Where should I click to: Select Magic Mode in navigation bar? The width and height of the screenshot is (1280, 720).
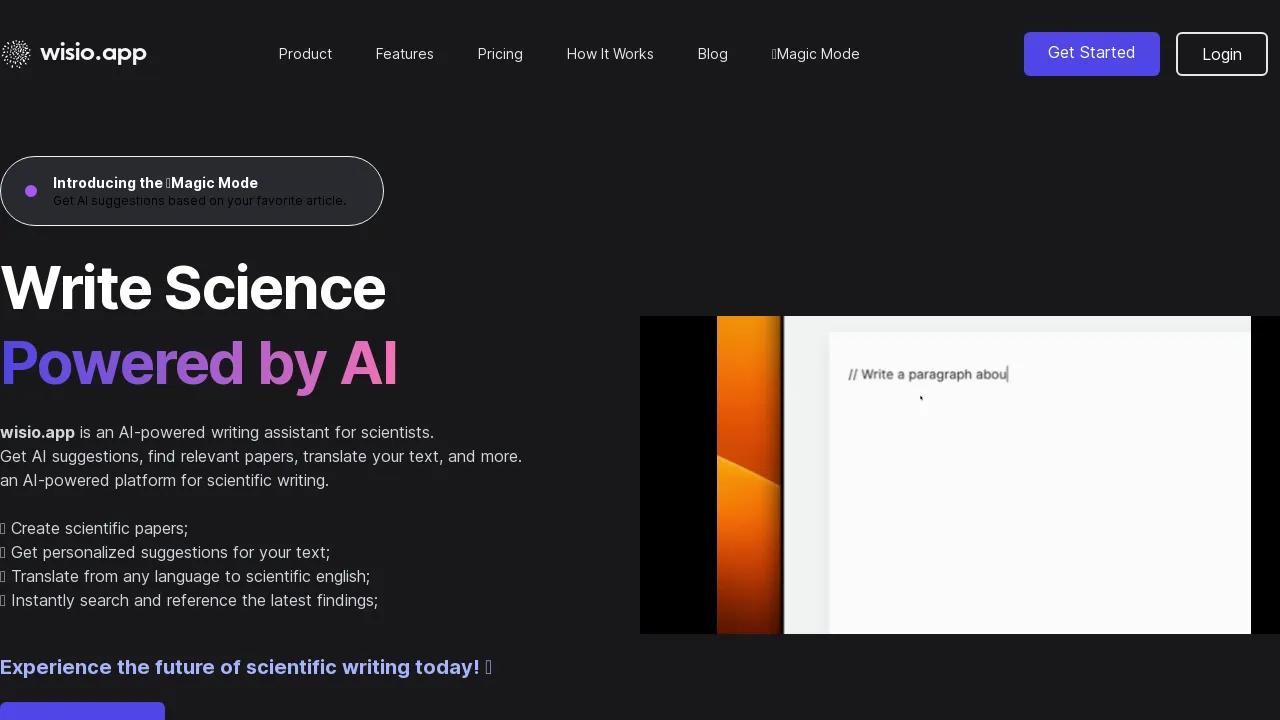click(815, 54)
